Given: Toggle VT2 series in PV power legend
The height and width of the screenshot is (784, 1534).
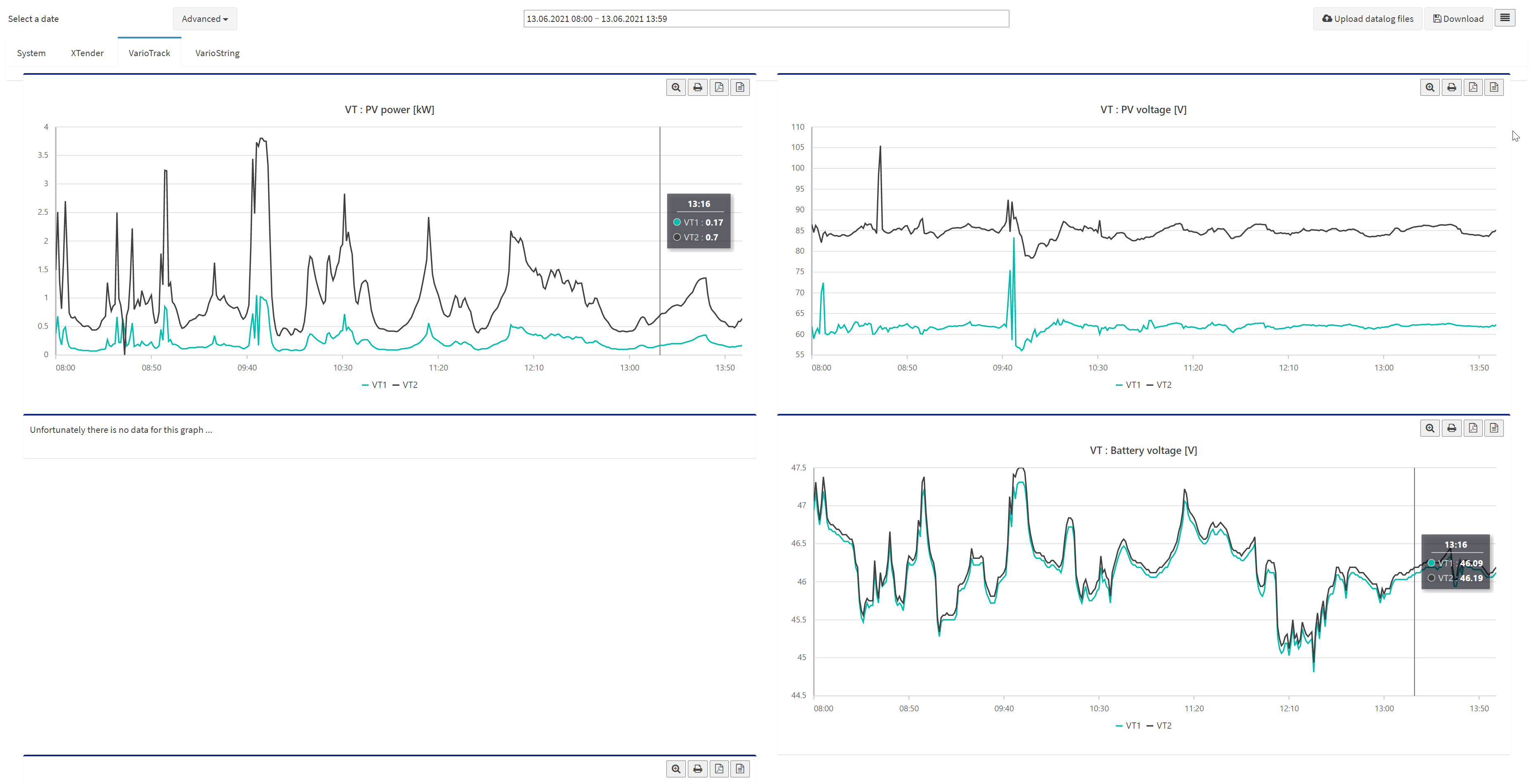Looking at the screenshot, I should (405, 385).
